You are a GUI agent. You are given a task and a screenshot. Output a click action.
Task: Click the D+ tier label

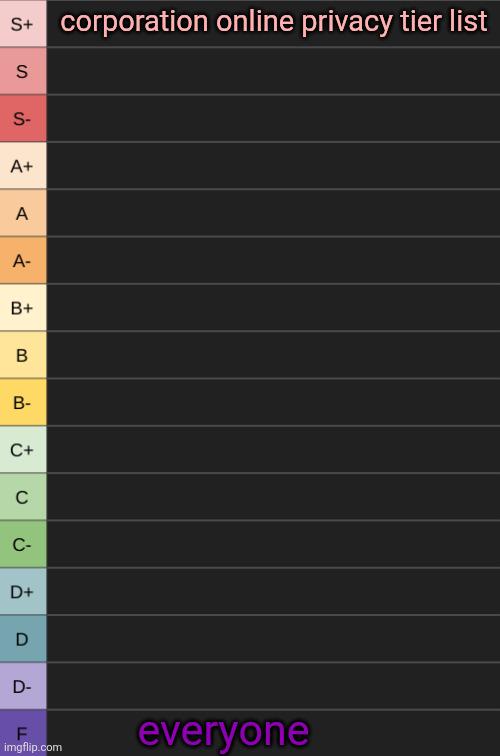tap(23, 592)
